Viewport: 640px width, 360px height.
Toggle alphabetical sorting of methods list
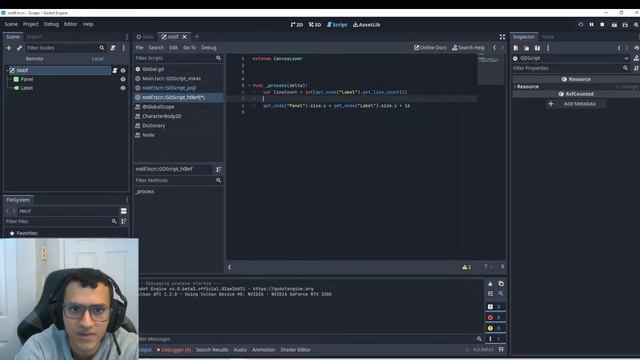[x=219, y=169]
